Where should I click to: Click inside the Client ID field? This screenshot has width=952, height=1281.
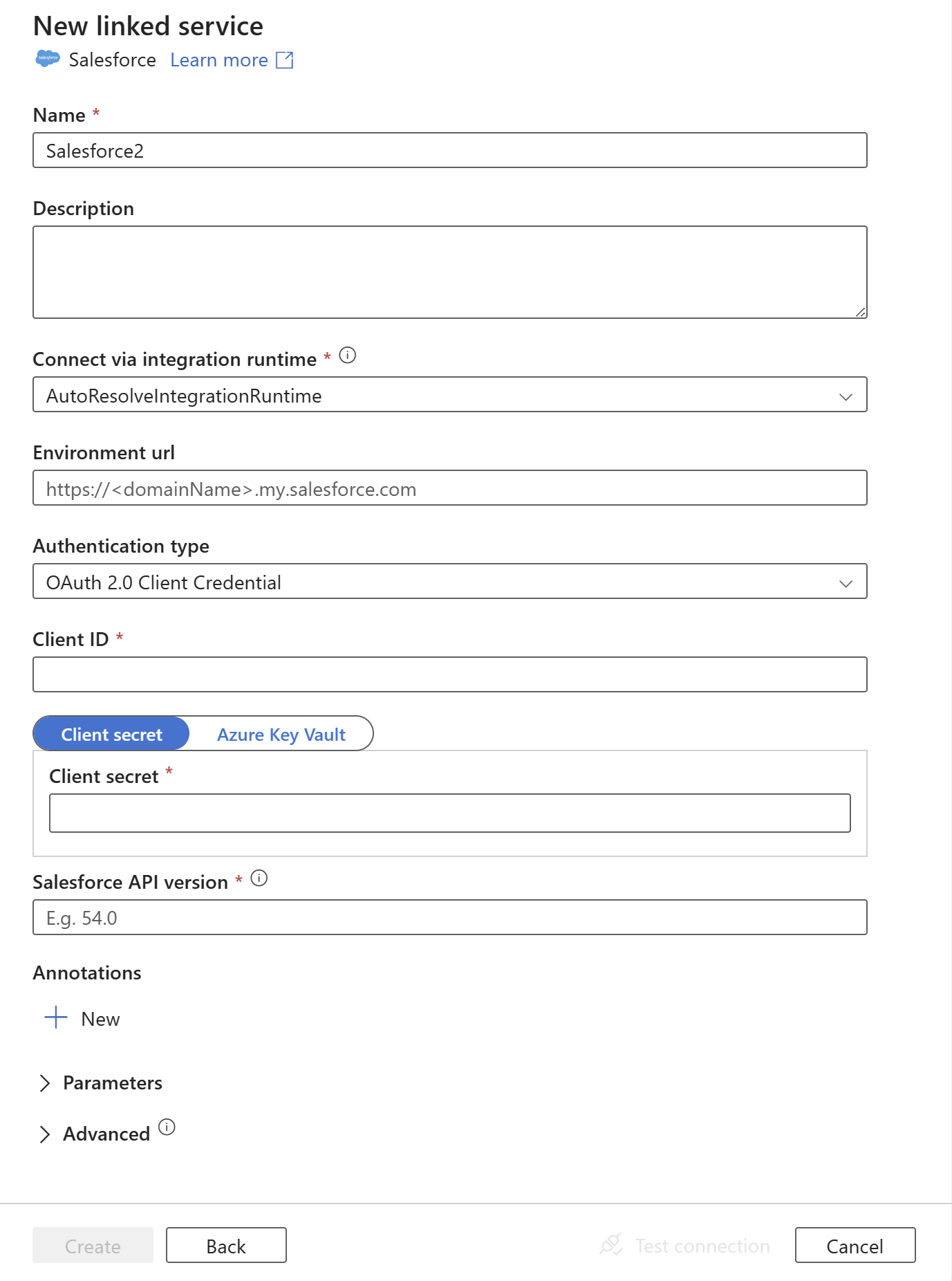(449, 674)
